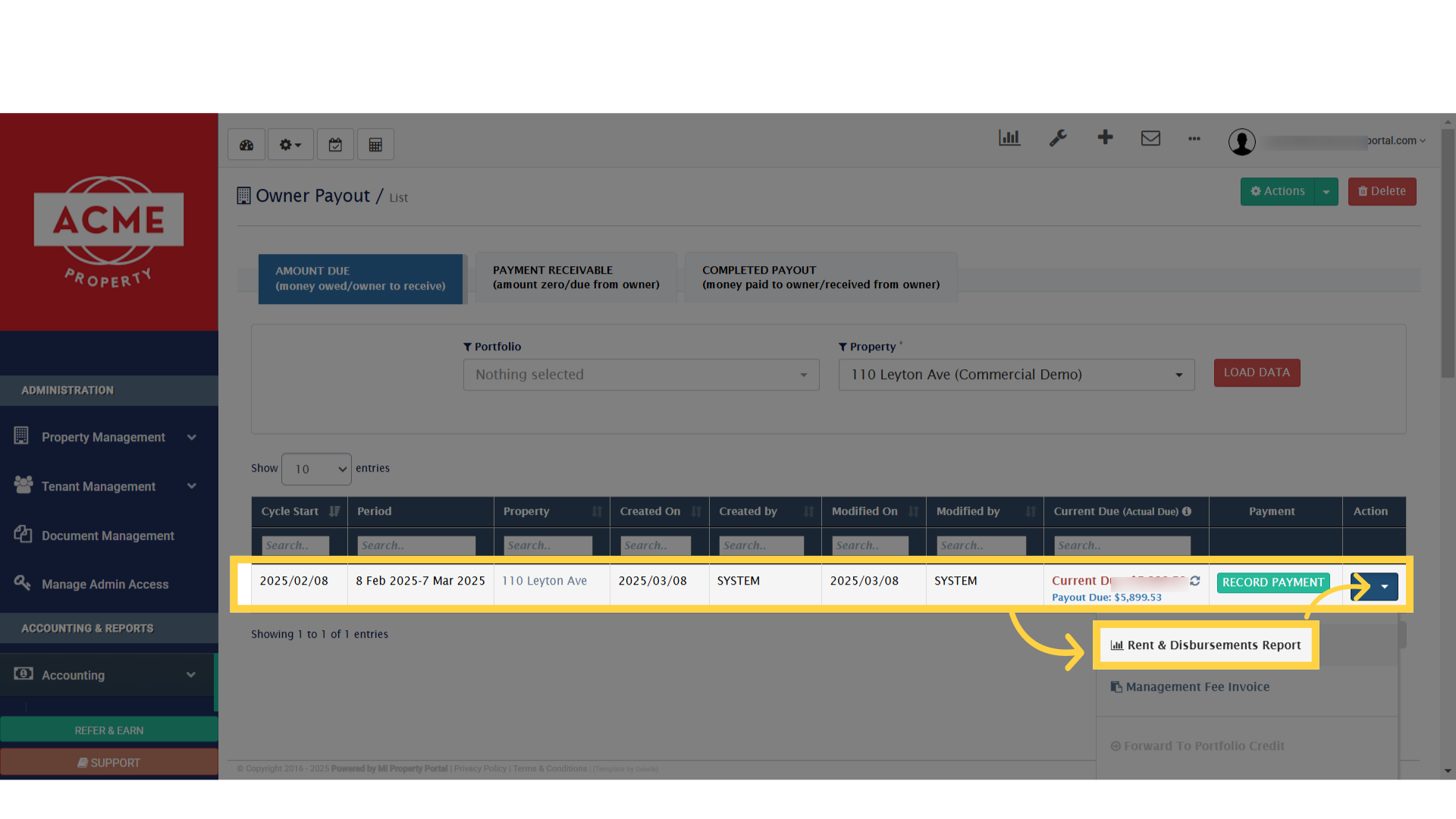Screen dimensions: 1456x819
Task: Switch to Payment Receivable tab
Action: pos(576,278)
